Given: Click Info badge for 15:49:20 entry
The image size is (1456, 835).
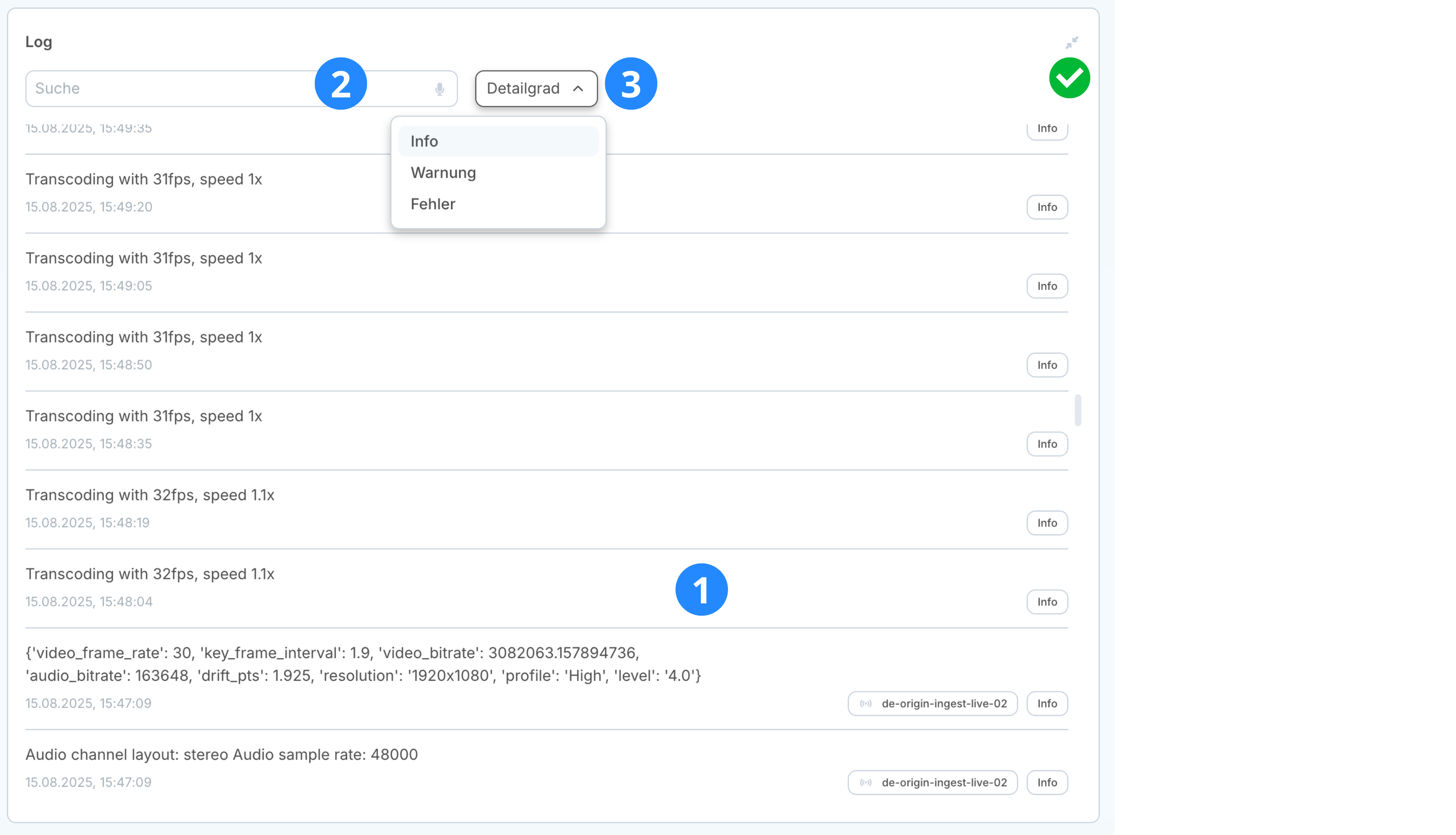Looking at the screenshot, I should (1046, 207).
